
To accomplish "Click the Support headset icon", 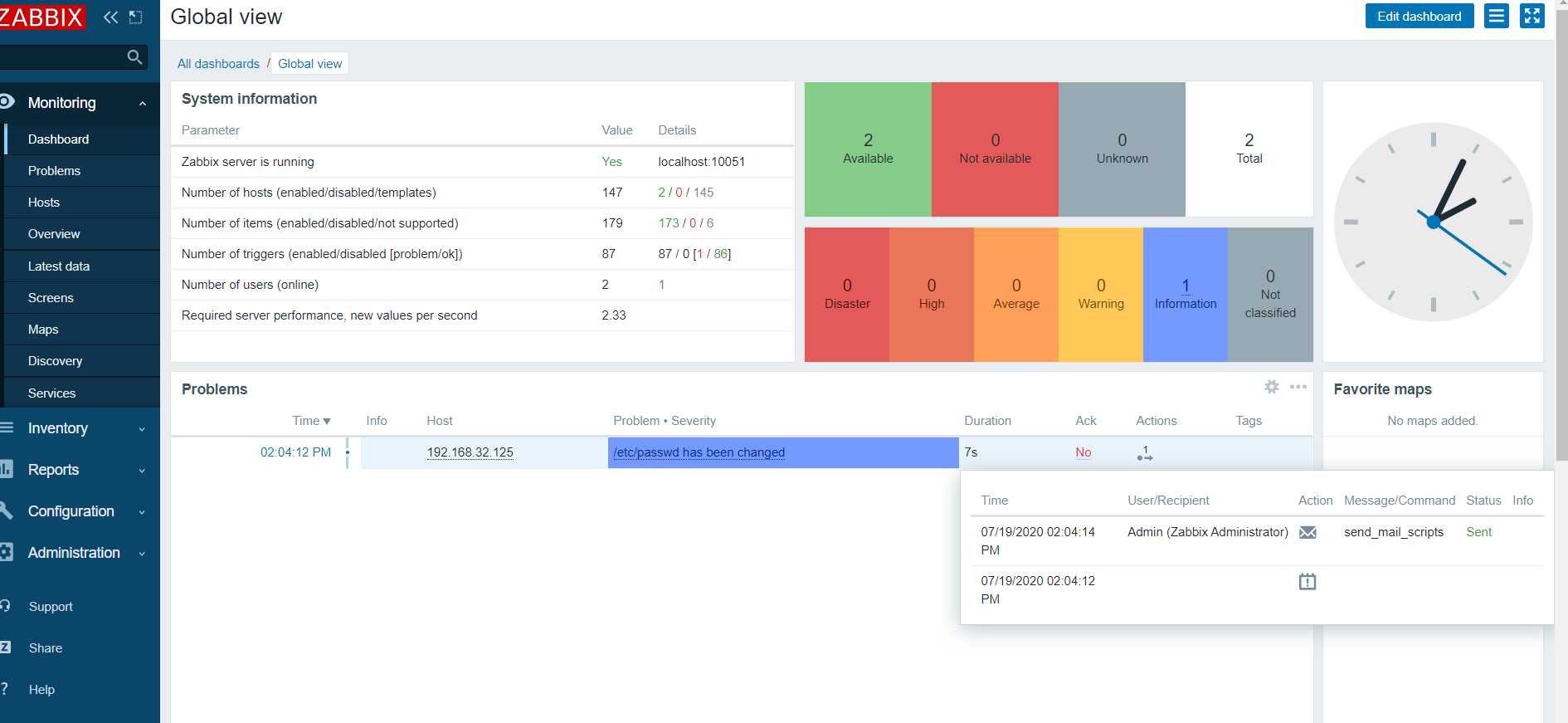I will coord(6,606).
